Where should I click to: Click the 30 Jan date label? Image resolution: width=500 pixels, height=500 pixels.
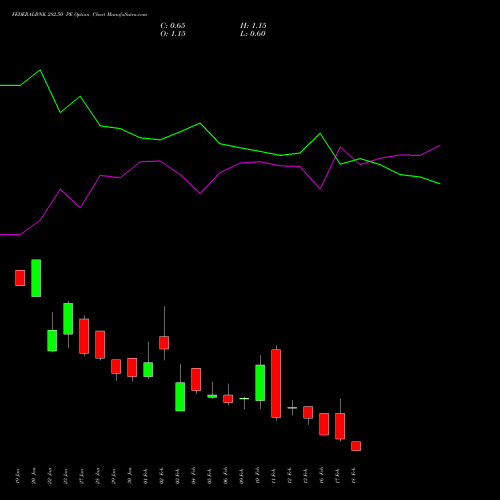tap(130, 476)
